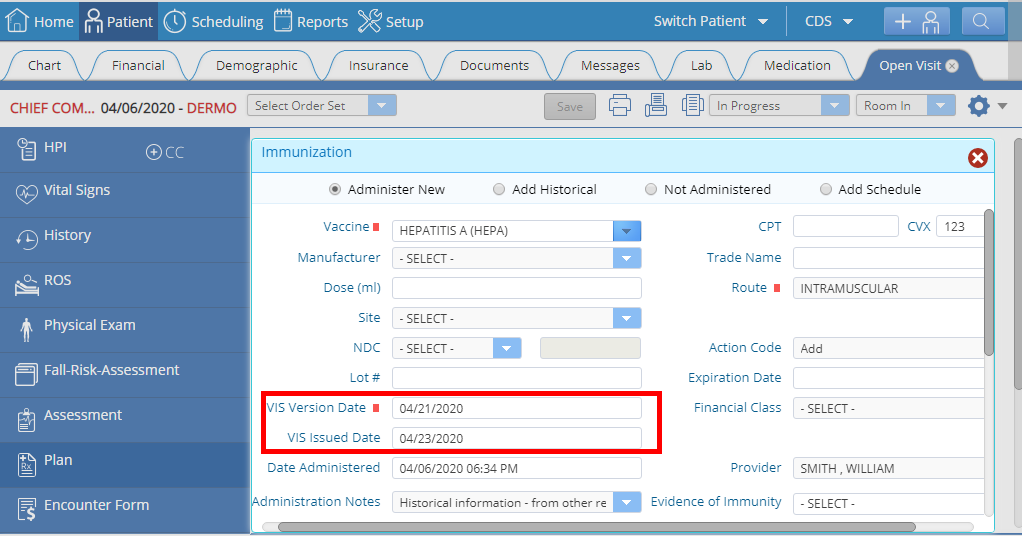The height and width of the screenshot is (536, 1022).
Task: Open Assessment section
Action: point(124,420)
